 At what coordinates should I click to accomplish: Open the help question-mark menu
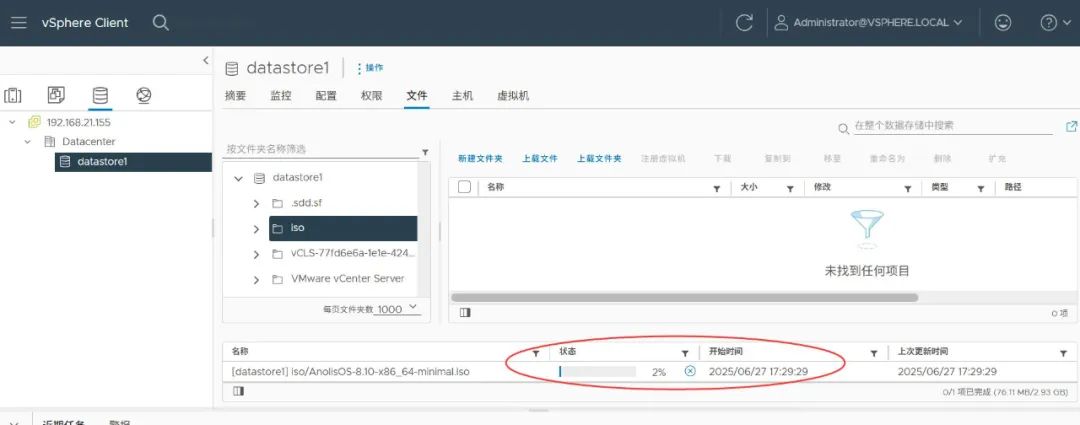pos(1053,23)
